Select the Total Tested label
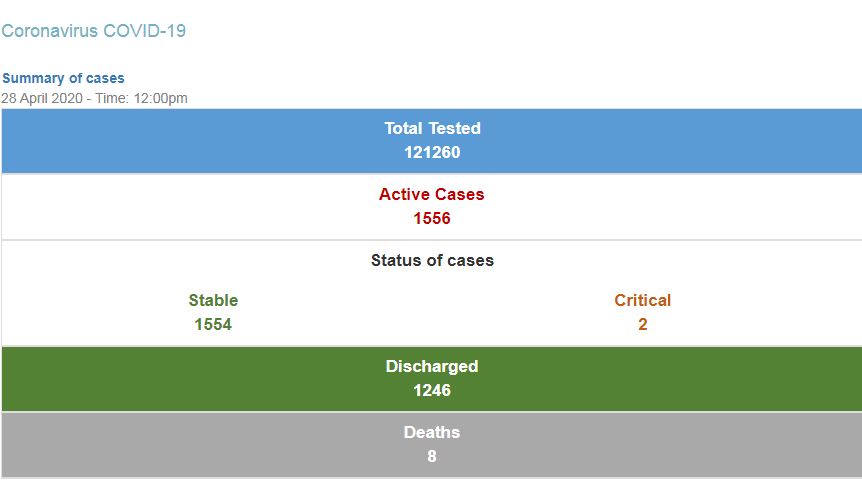This screenshot has height=500, width=862. (432, 128)
